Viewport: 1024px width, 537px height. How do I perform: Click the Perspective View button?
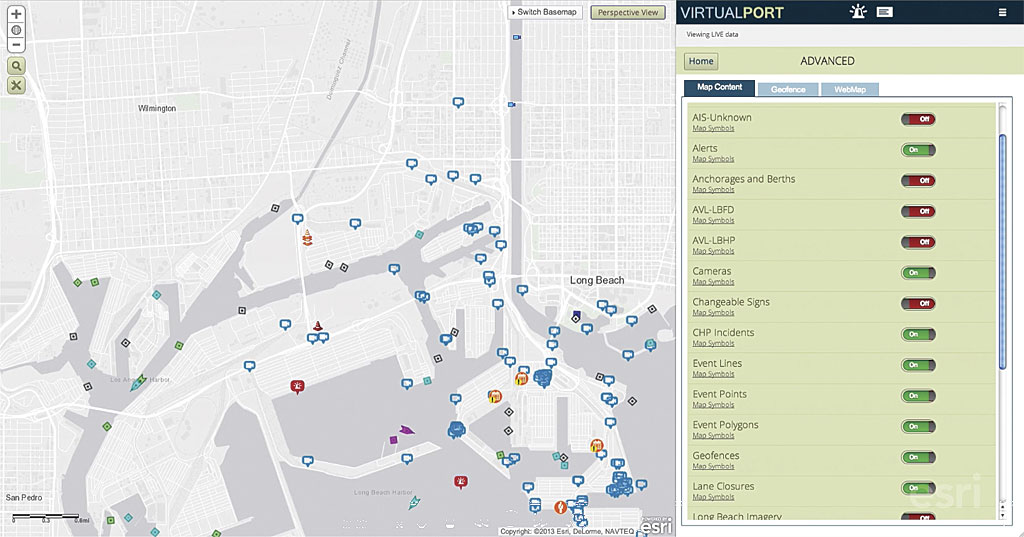628,12
